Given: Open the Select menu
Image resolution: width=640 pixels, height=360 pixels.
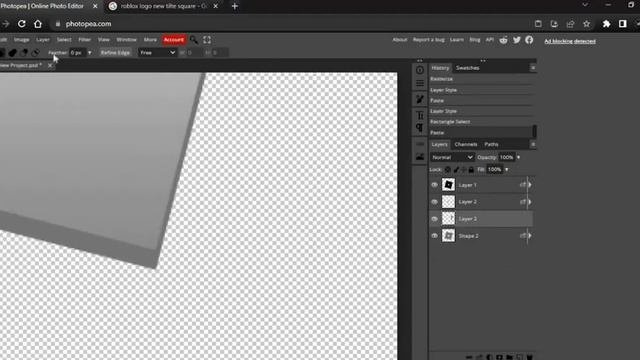Looking at the screenshot, I should [64, 40].
